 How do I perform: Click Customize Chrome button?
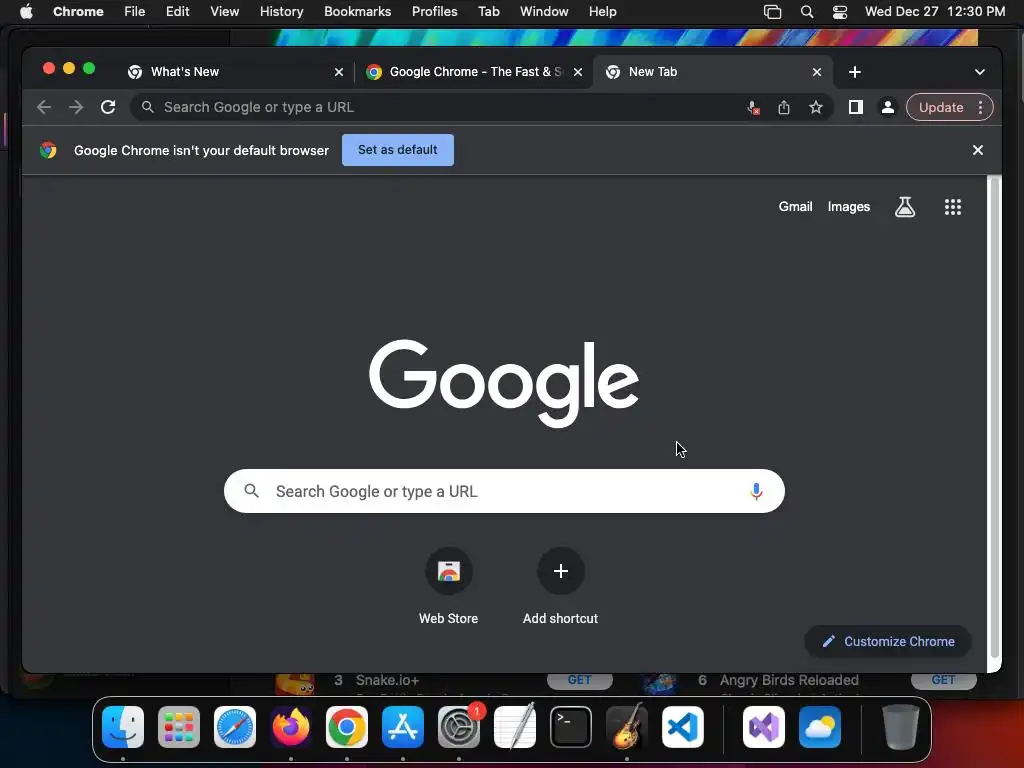[x=888, y=641]
